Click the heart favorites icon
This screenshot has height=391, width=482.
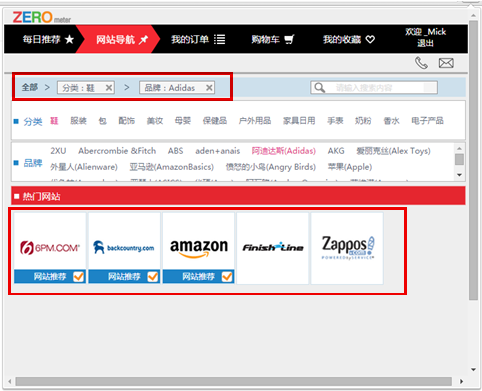point(370,39)
